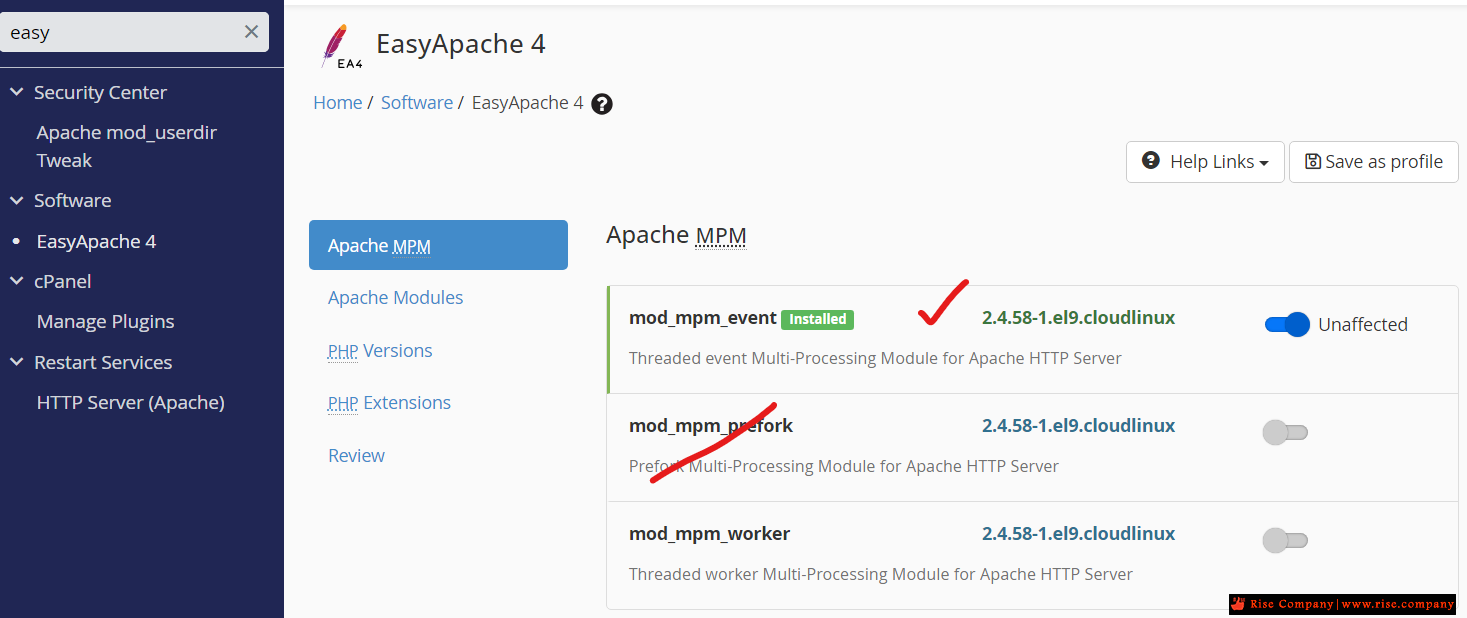Click mod_mpm_worker version 2.4.58-1.el9.cloudlinux

tap(1078, 534)
